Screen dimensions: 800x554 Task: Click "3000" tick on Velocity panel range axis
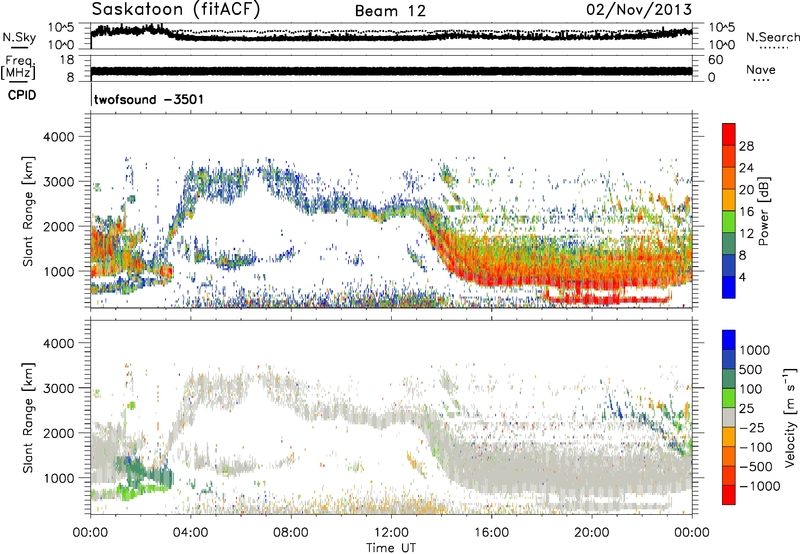[x=58, y=388]
